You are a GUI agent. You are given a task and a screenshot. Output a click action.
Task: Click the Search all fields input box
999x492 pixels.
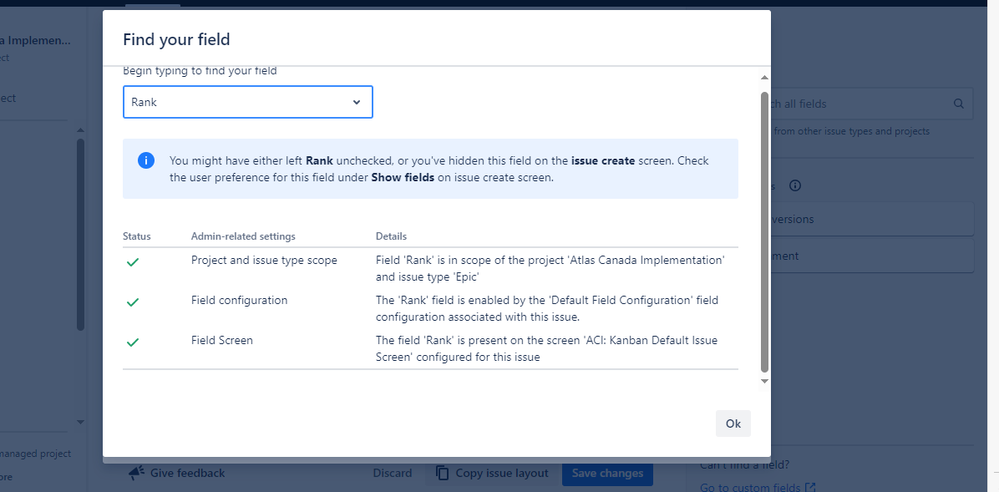870,104
